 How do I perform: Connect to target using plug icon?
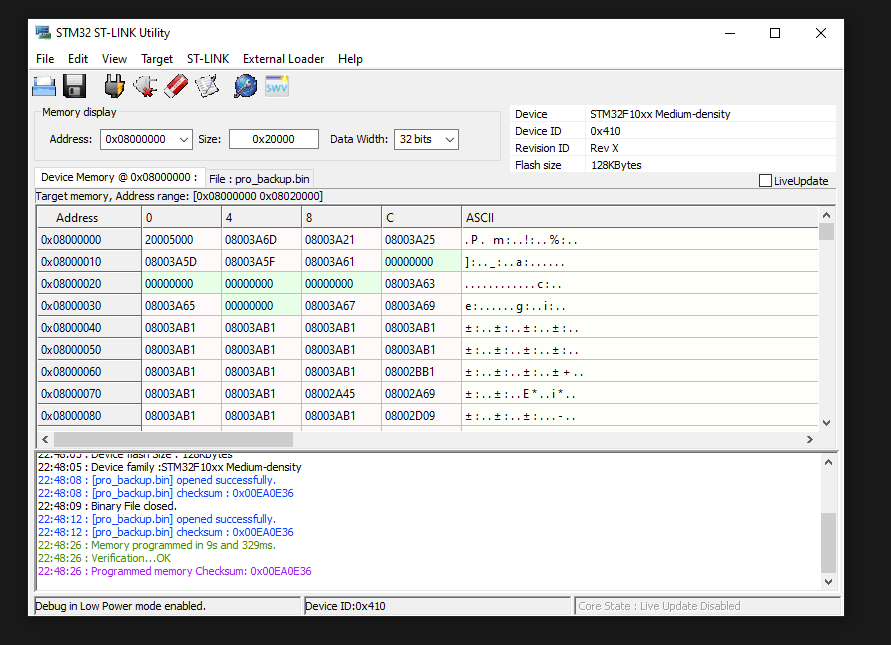tap(114, 86)
